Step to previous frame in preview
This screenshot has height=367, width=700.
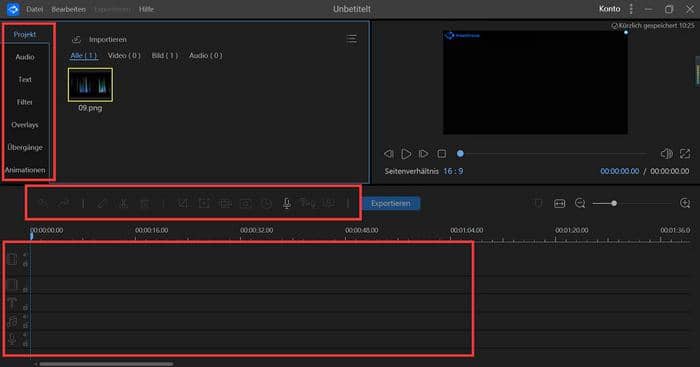[389, 154]
